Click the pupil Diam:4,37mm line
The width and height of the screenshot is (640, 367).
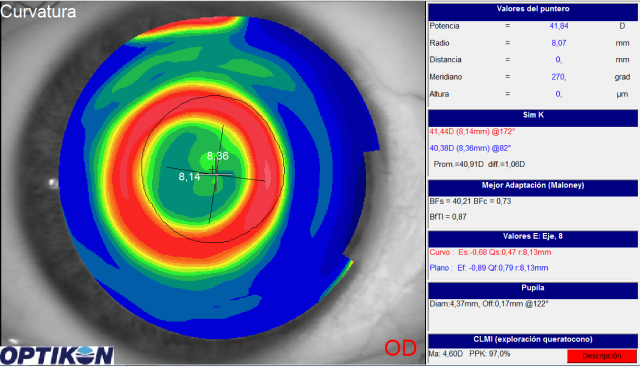click(489, 304)
